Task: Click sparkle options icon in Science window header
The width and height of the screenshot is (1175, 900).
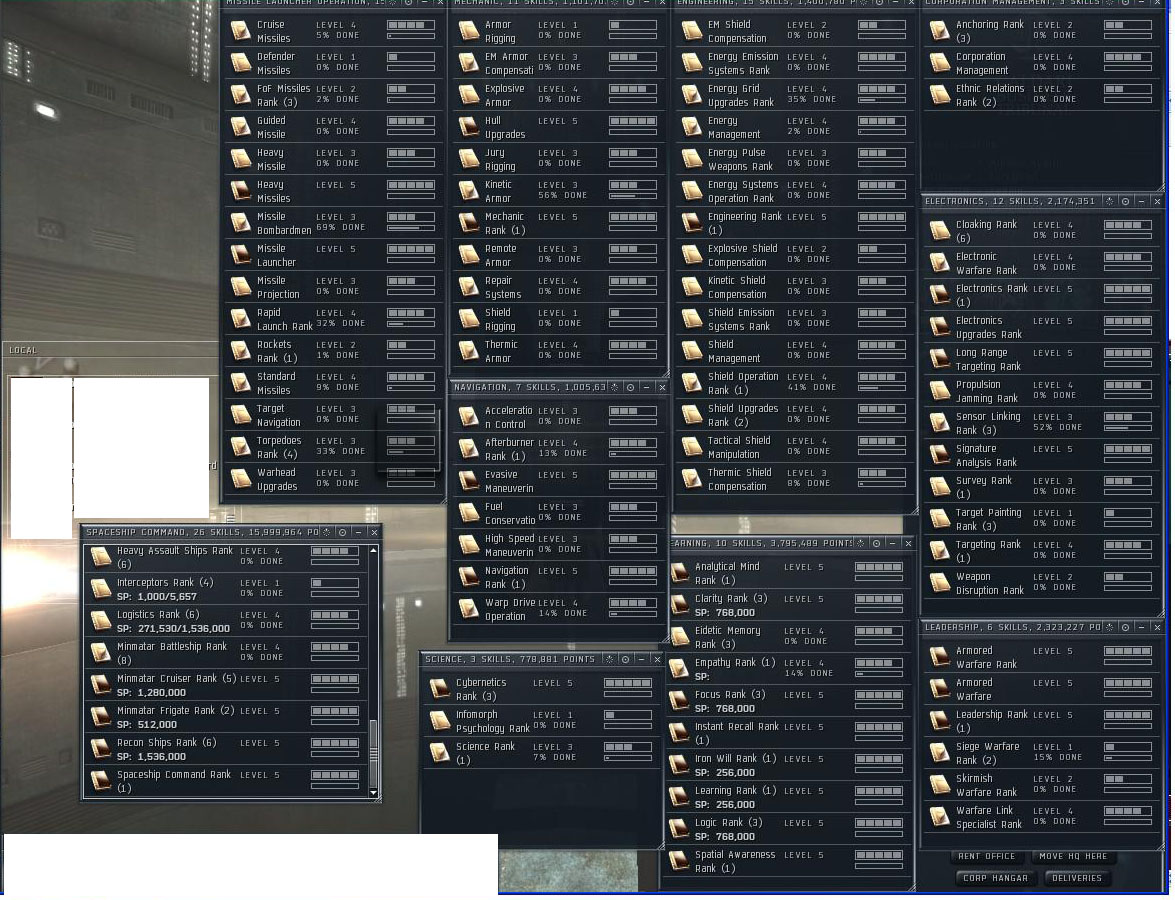Action: (x=609, y=659)
